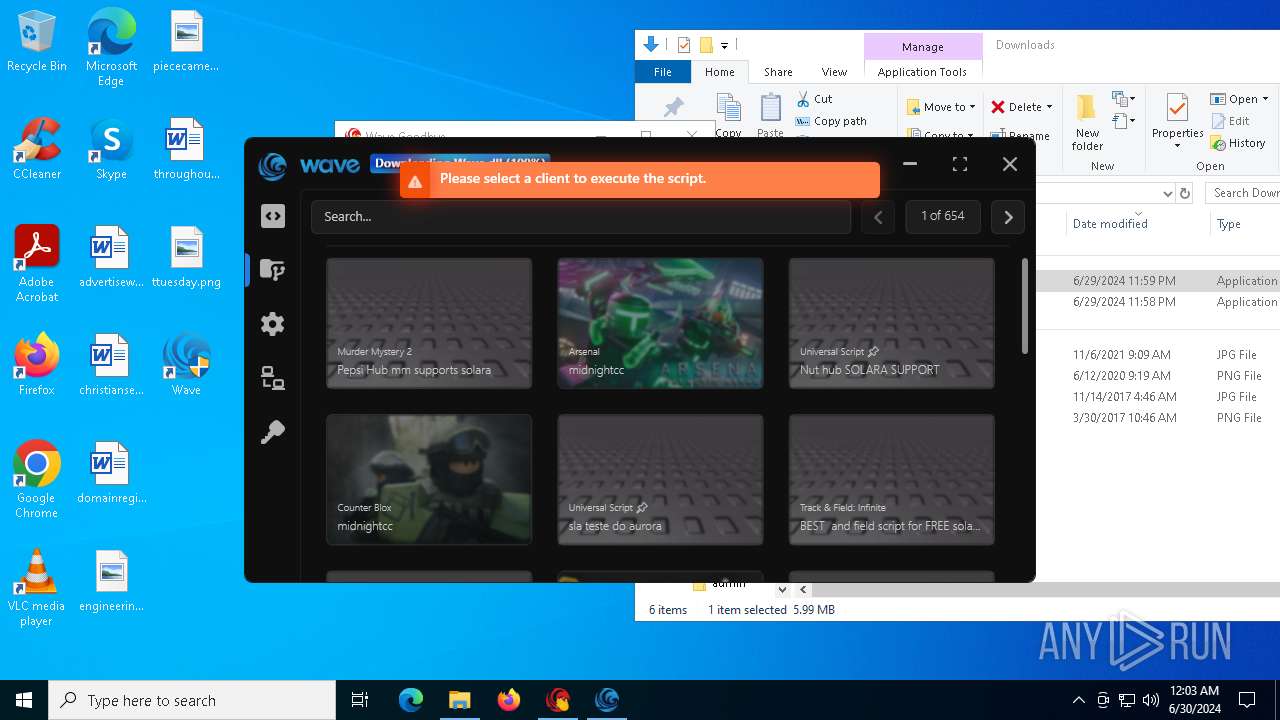1280x720 pixels.
Task: Select the Skype desktop icon
Action: [x=111, y=150]
